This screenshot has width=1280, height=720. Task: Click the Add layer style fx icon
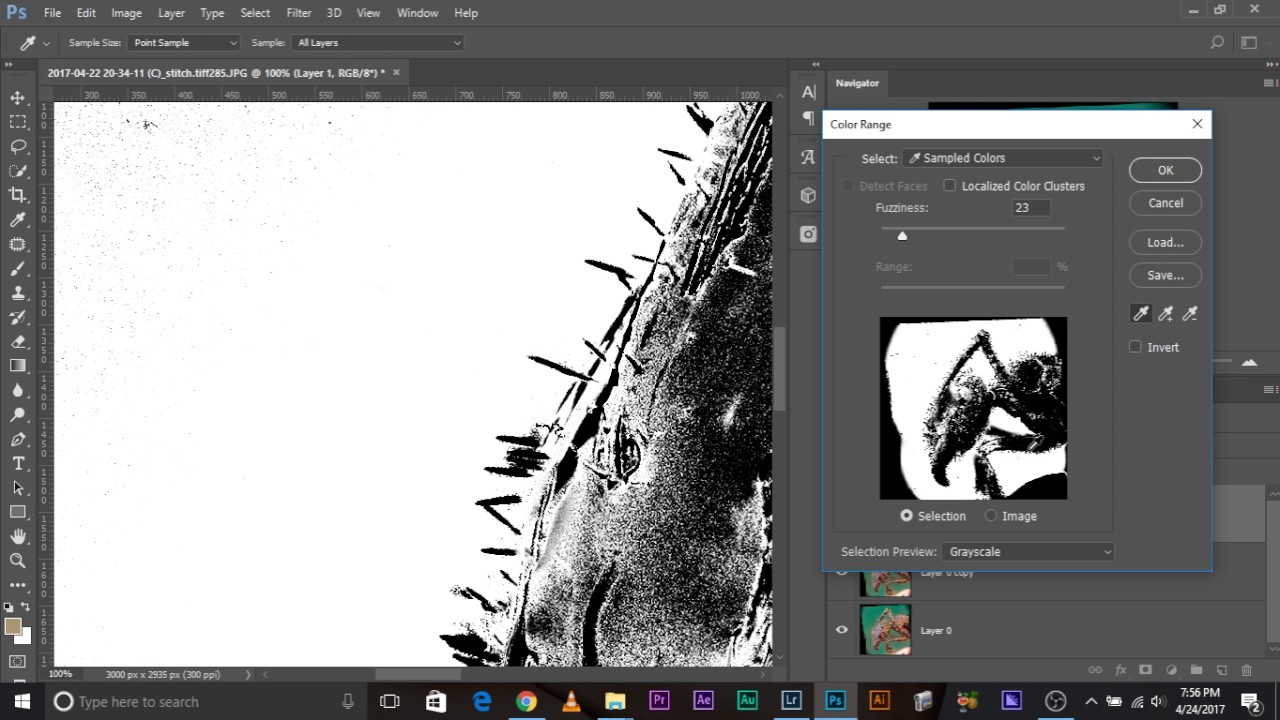pos(1121,670)
